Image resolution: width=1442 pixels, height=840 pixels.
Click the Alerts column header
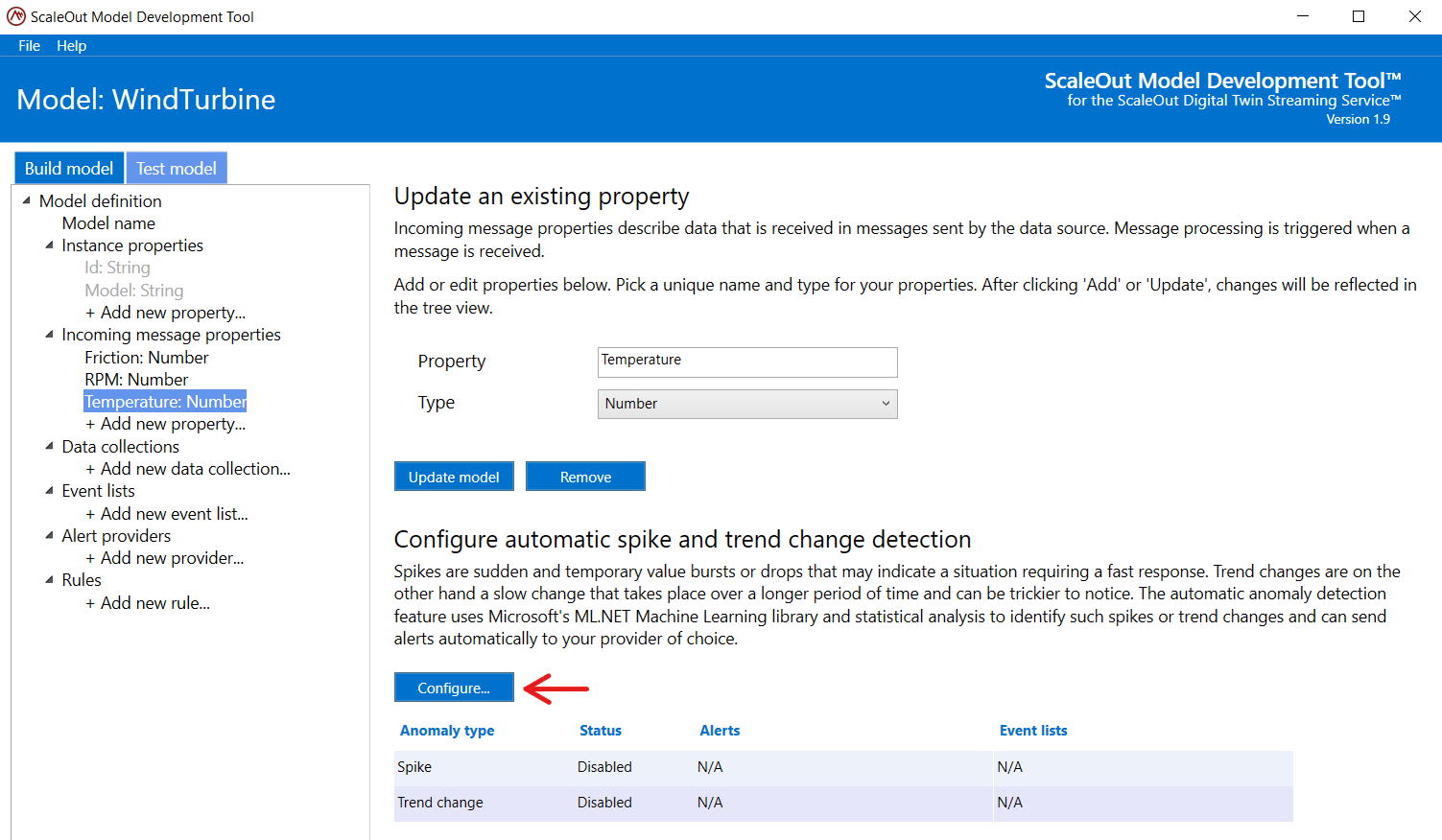[x=720, y=731]
